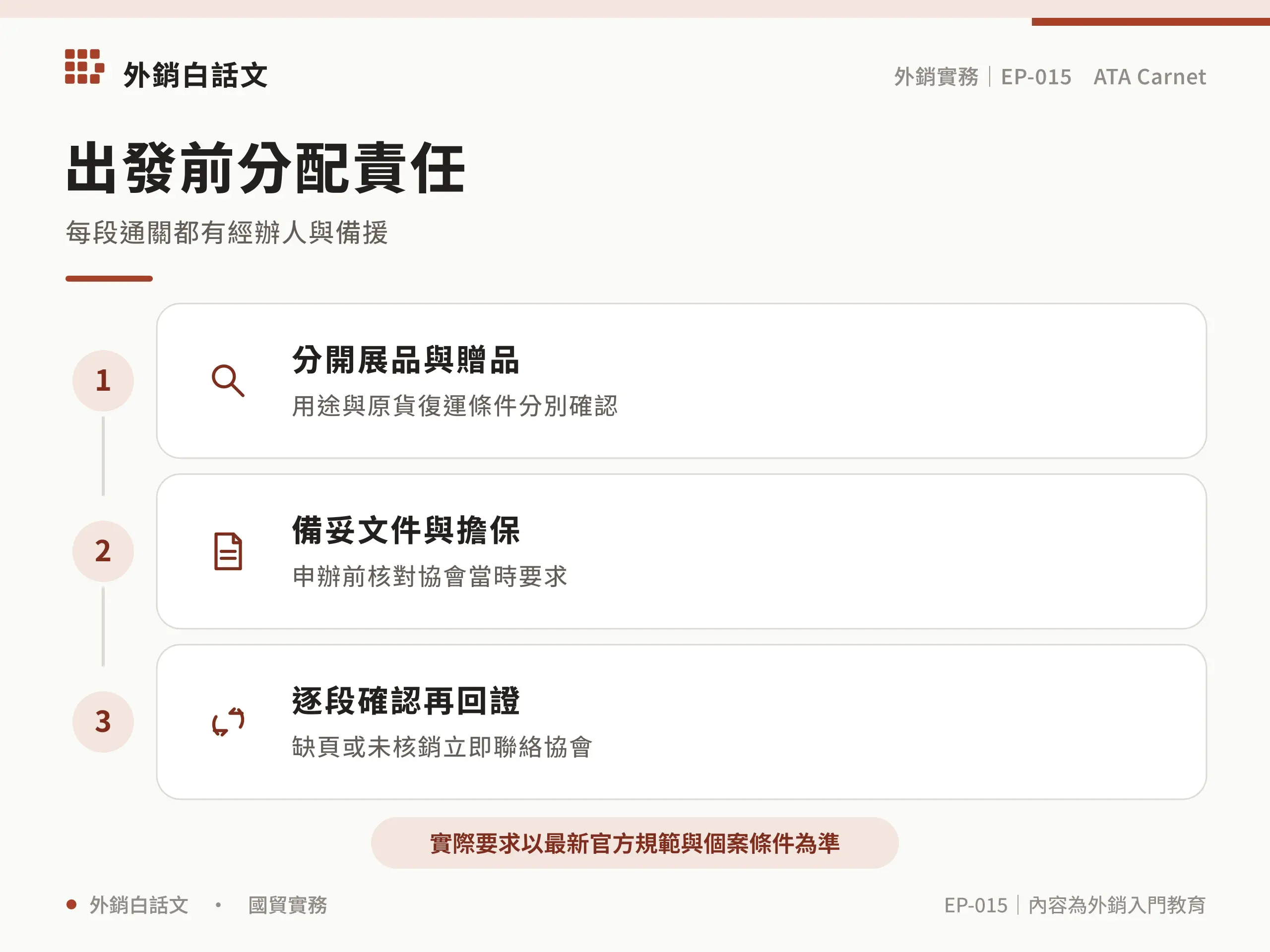1270x952 pixels.
Task: Click the 外銷實務 header label
Action: tap(937, 76)
